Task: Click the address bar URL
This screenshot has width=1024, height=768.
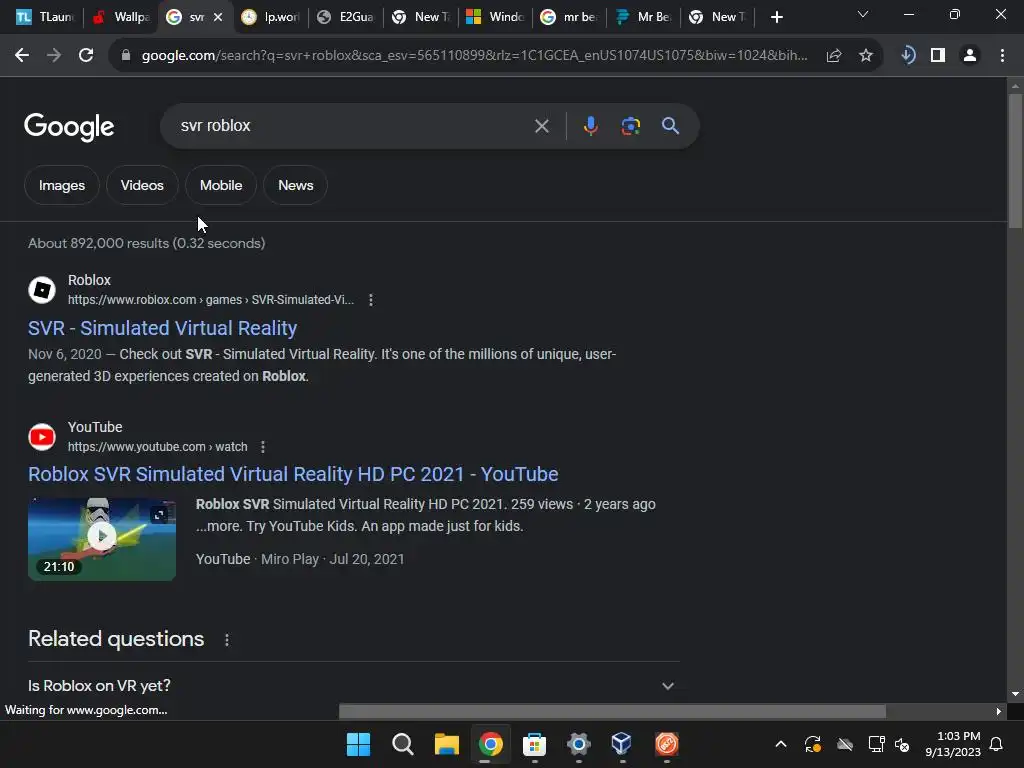Action: point(474,56)
